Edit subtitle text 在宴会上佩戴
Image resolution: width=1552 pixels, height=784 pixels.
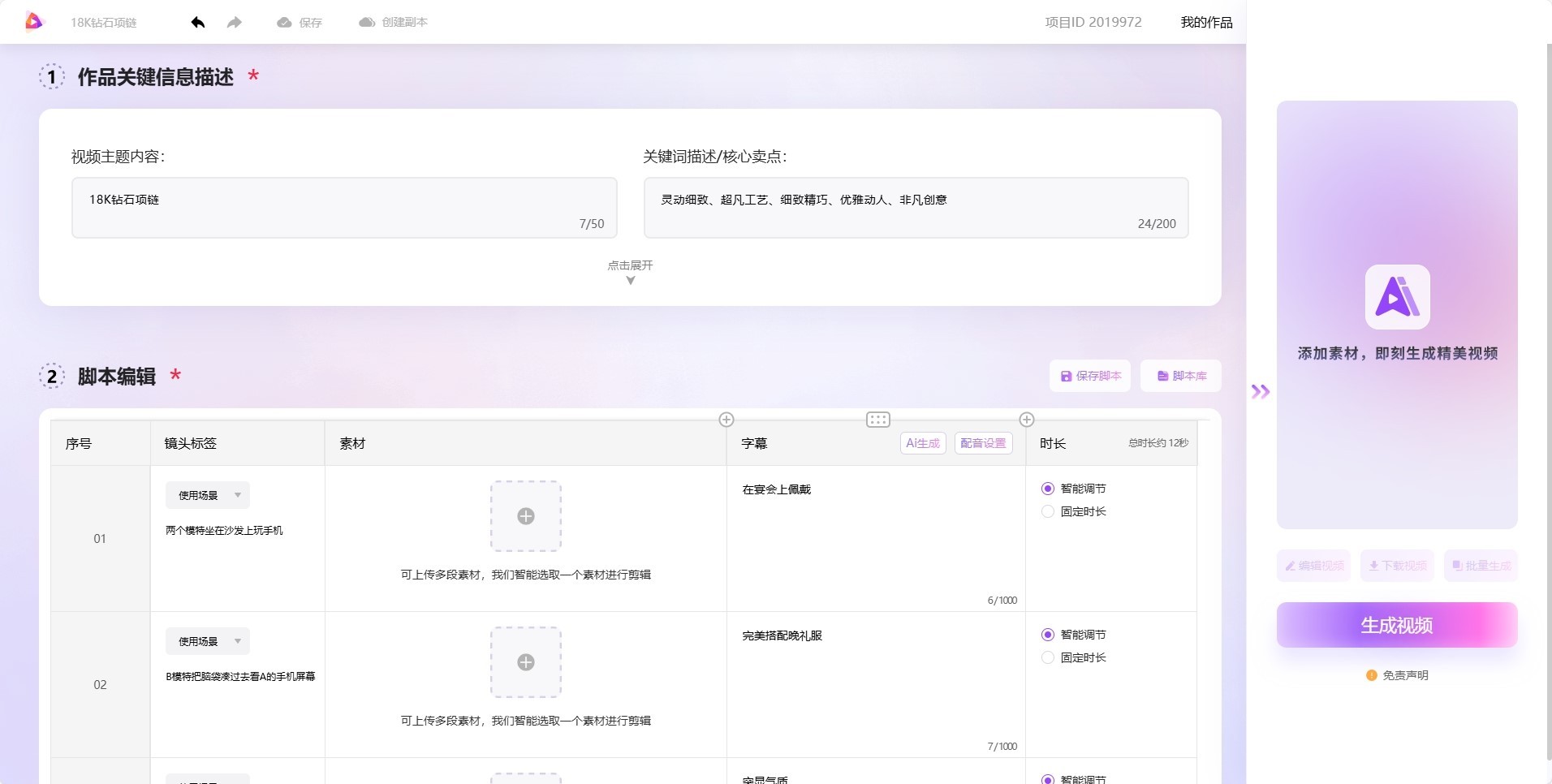coord(777,489)
